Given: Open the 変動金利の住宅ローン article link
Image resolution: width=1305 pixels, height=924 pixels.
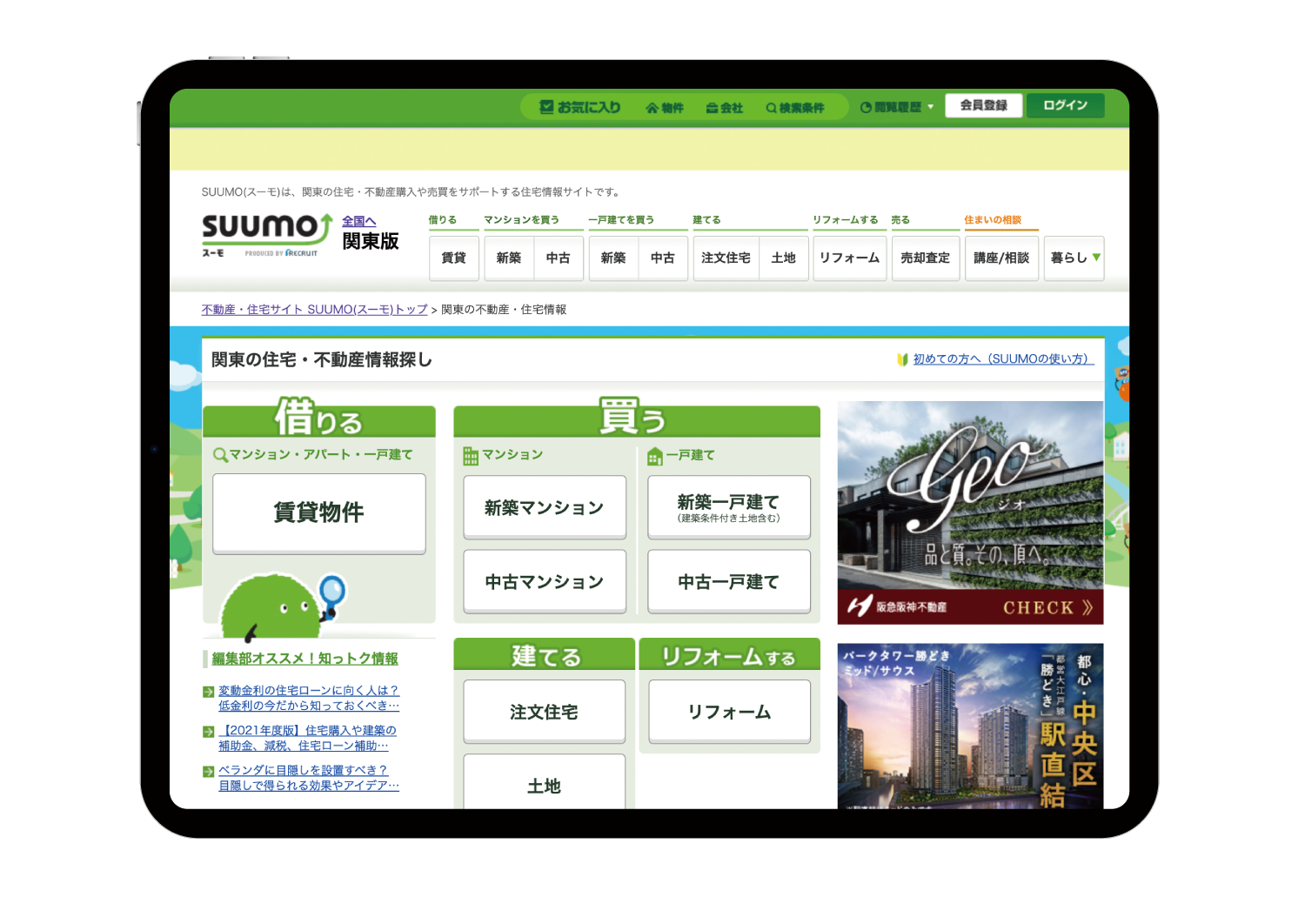Looking at the screenshot, I should [309, 698].
